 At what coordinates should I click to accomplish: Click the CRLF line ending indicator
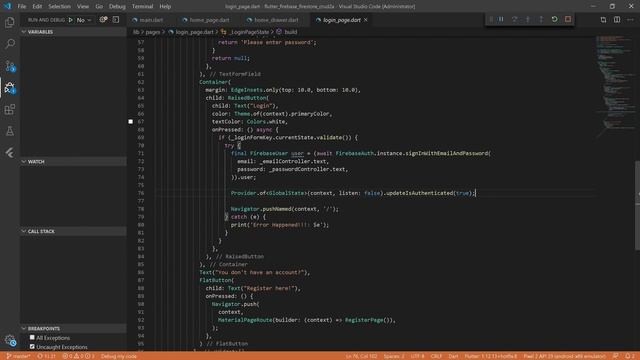click(x=436, y=356)
